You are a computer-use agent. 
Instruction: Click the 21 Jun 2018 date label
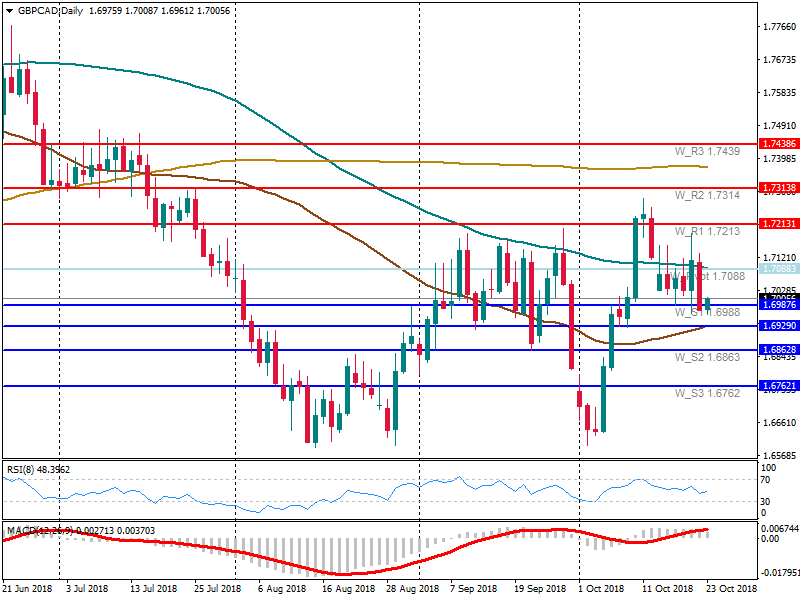[27, 588]
